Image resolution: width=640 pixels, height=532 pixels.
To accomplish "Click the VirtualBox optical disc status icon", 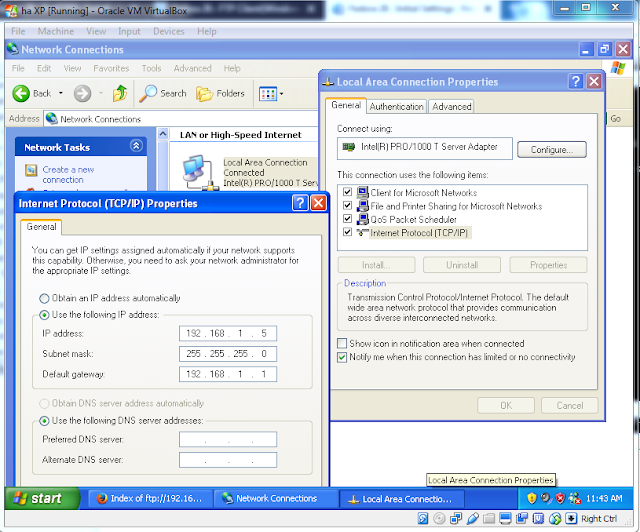I will click(x=439, y=519).
